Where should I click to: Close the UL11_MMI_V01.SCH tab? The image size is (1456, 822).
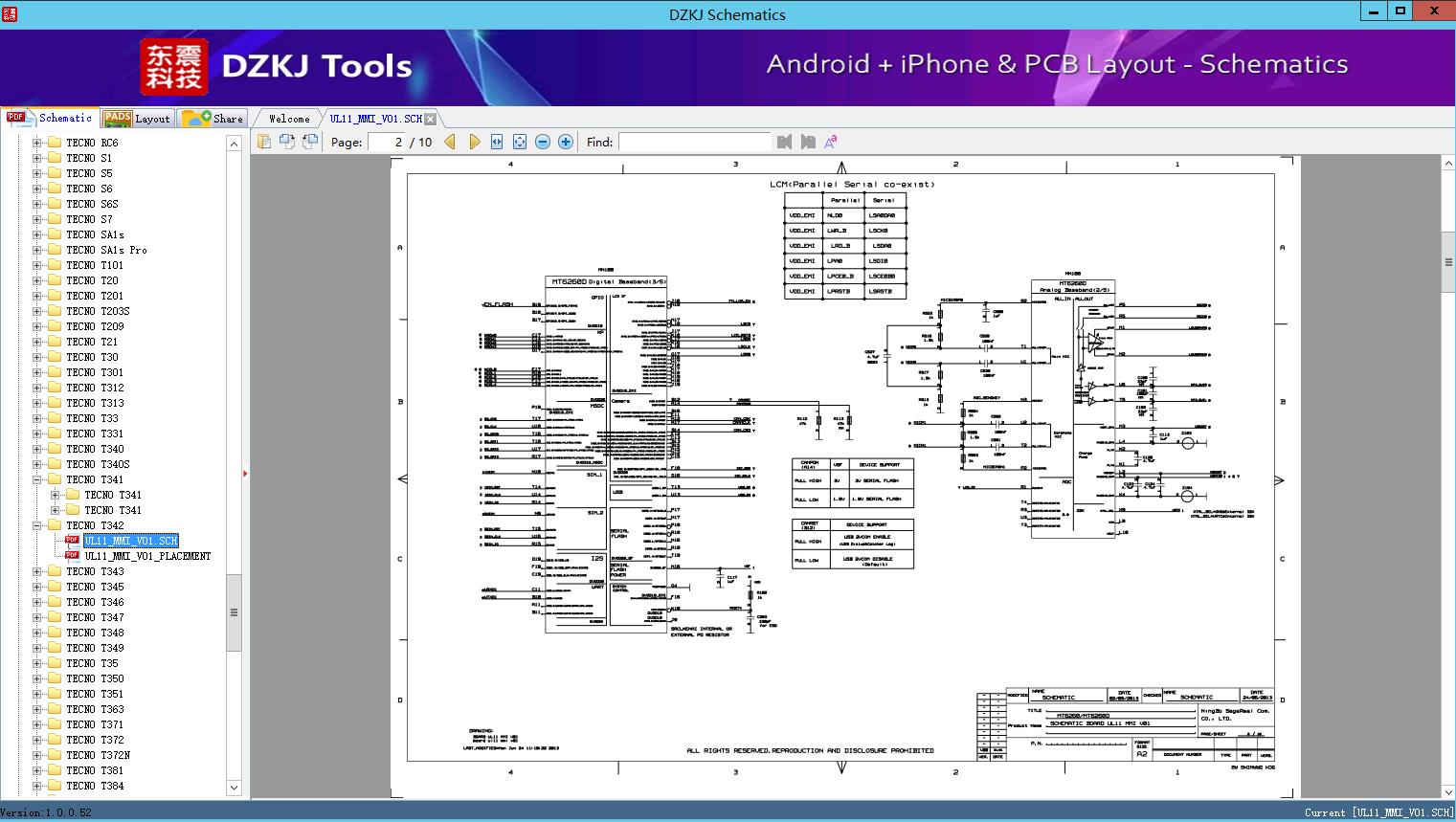pos(430,119)
